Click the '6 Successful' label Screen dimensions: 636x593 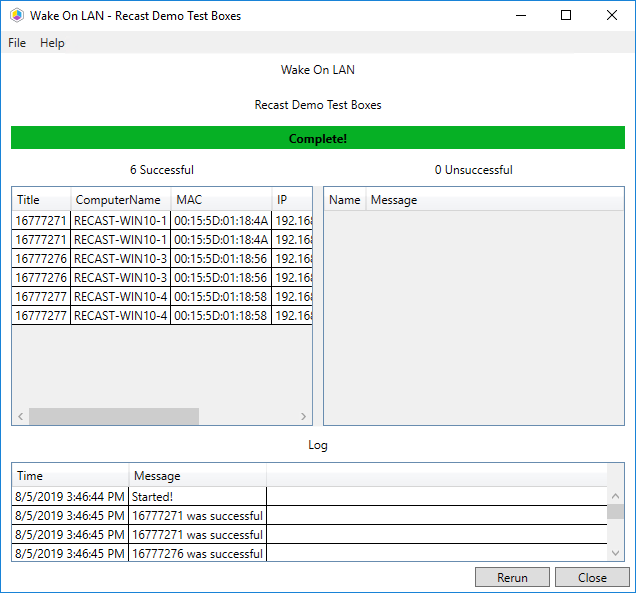tap(162, 170)
